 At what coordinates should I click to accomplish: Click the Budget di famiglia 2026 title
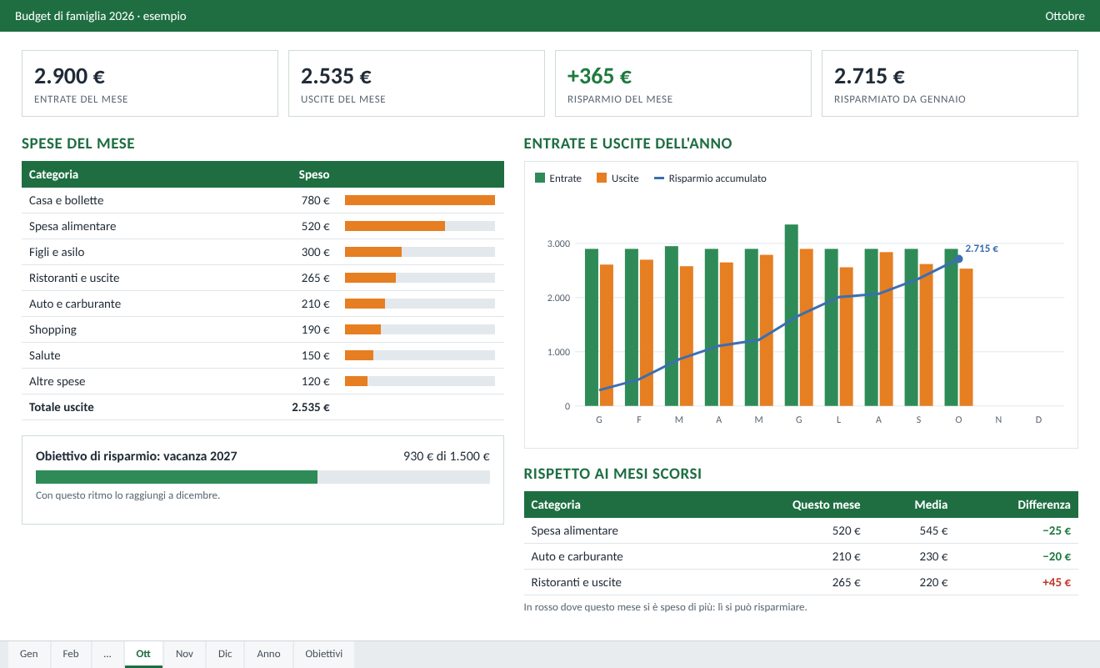(100, 15)
